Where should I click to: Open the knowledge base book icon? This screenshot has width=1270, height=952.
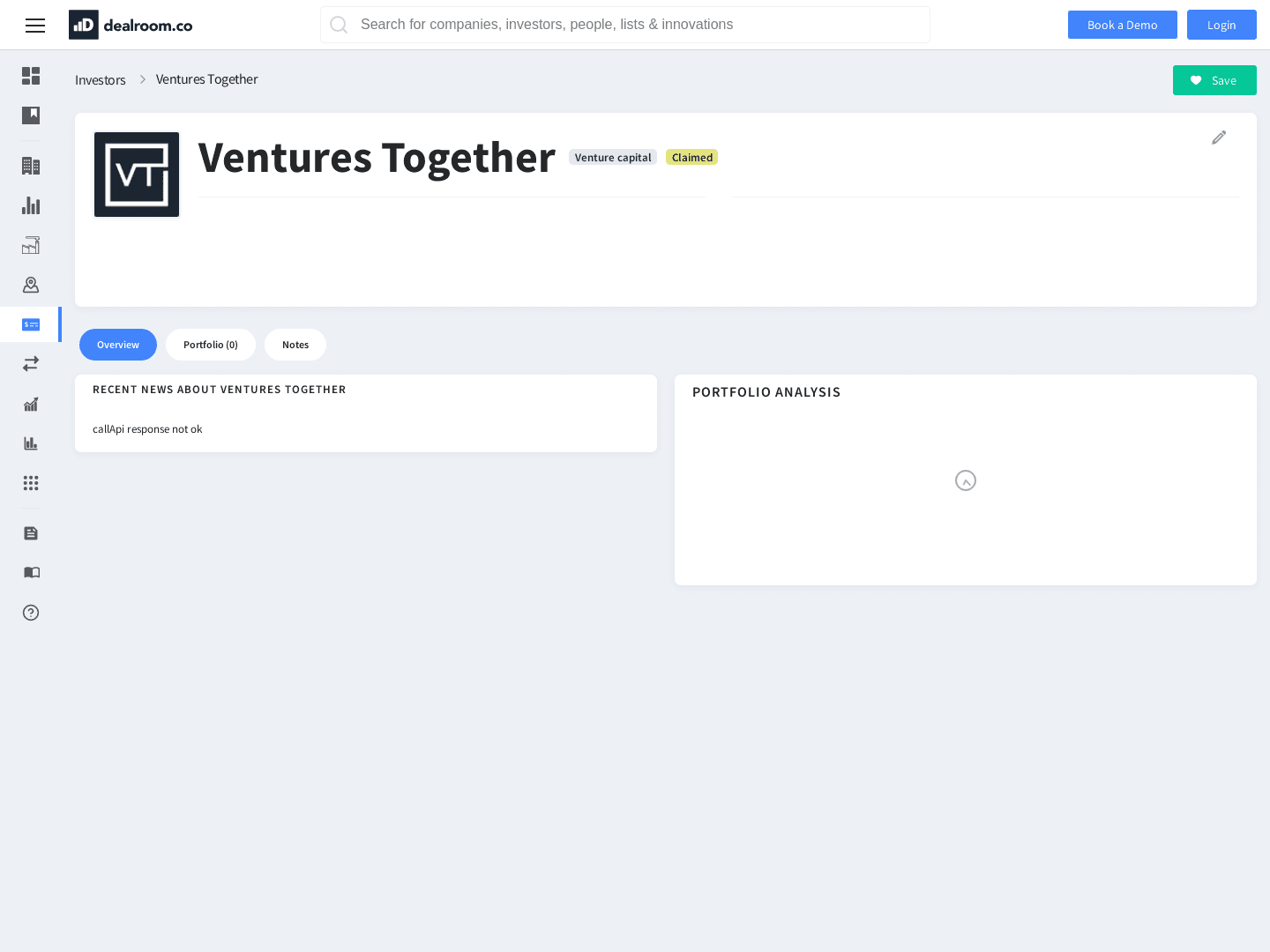pyautogui.click(x=31, y=573)
